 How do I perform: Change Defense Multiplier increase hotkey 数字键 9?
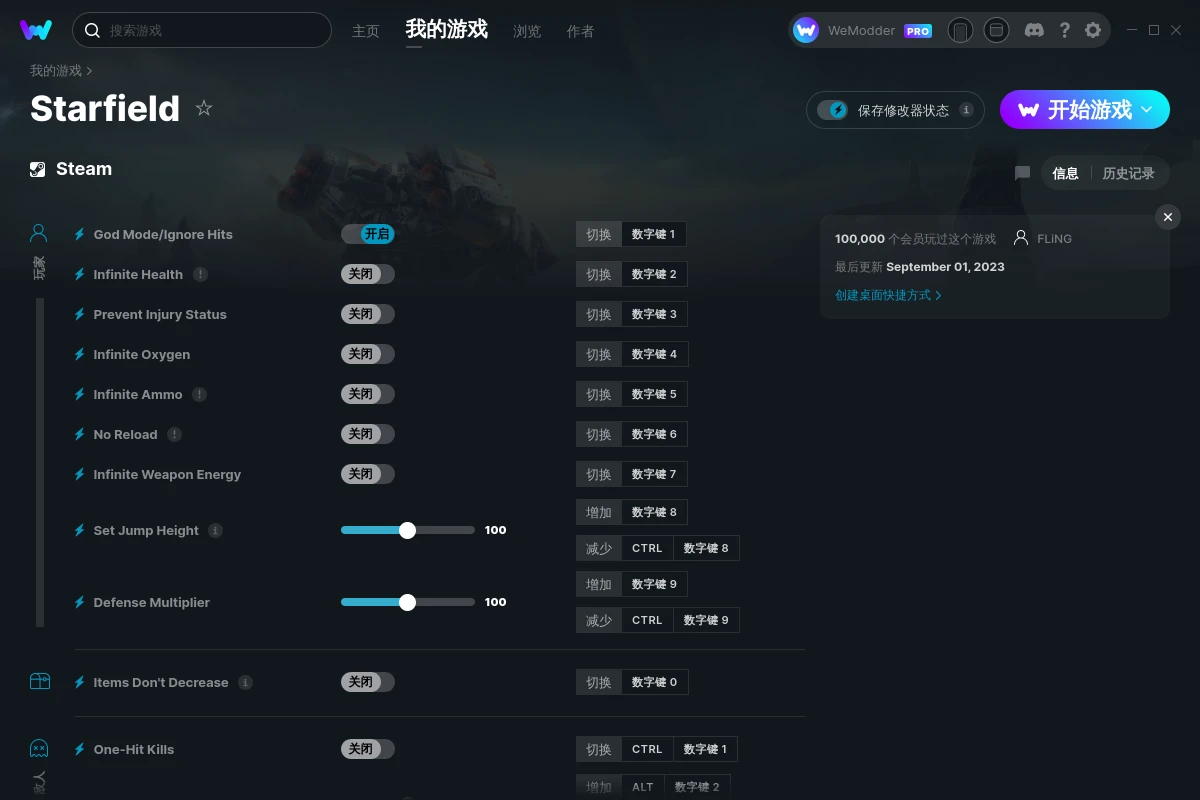655,584
